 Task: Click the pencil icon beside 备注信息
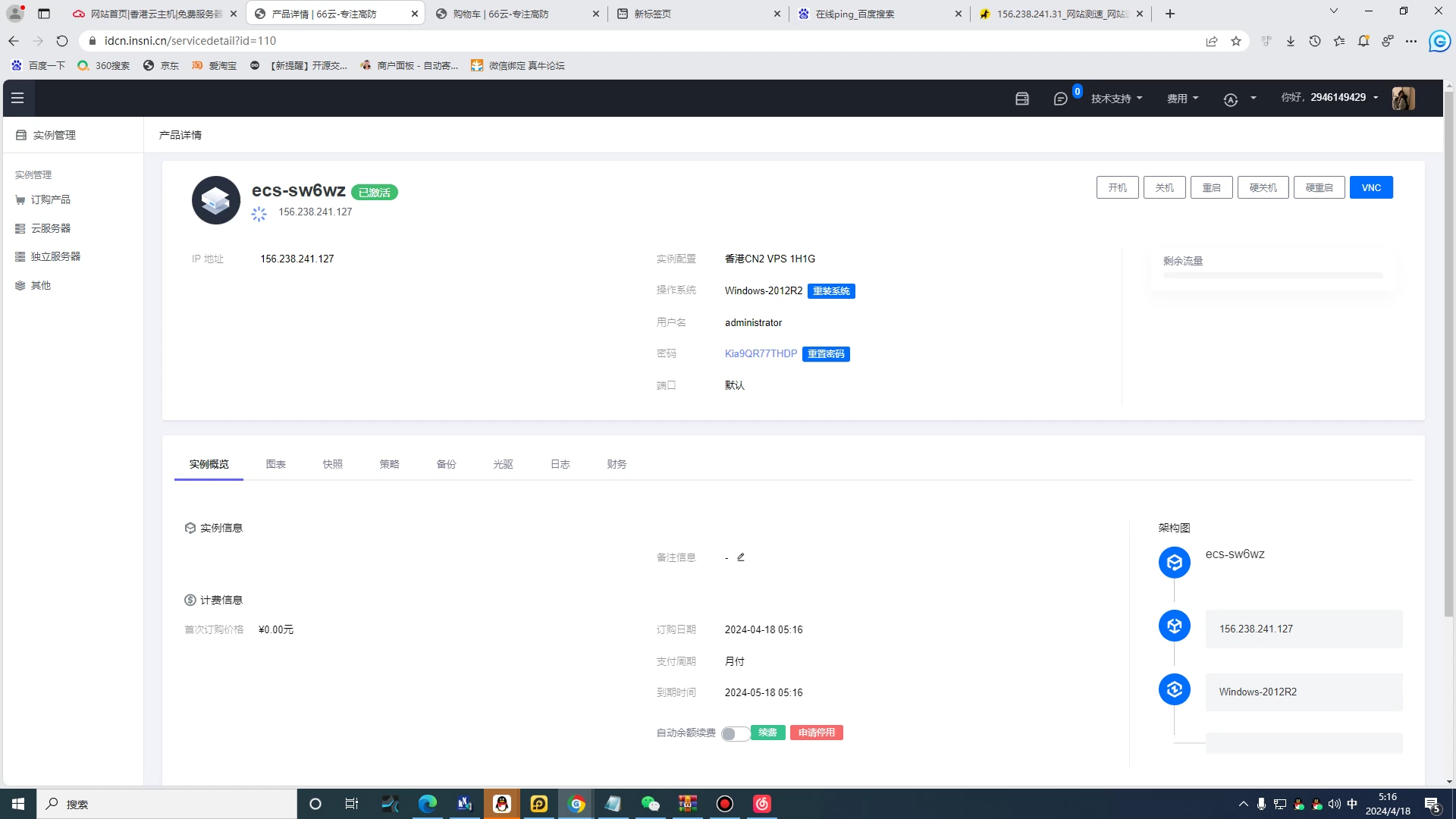tap(741, 557)
